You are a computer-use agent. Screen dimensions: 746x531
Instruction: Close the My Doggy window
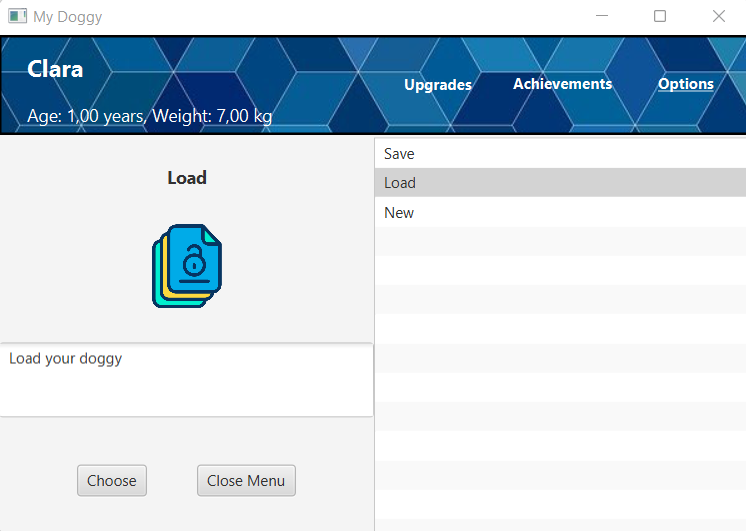tap(718, 16)
